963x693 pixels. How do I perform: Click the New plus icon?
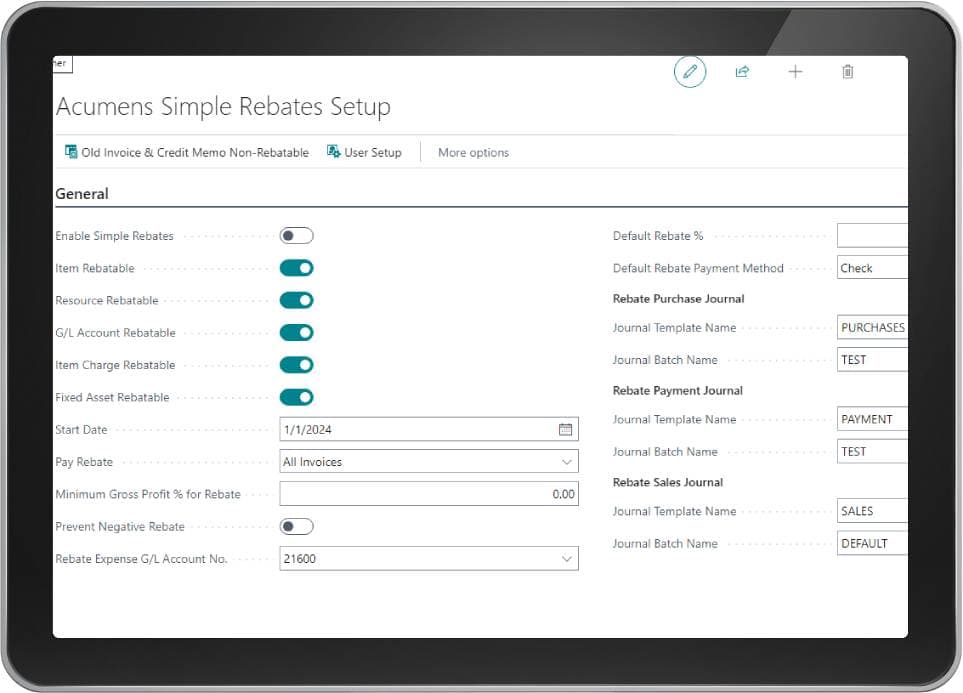(795, 72)
